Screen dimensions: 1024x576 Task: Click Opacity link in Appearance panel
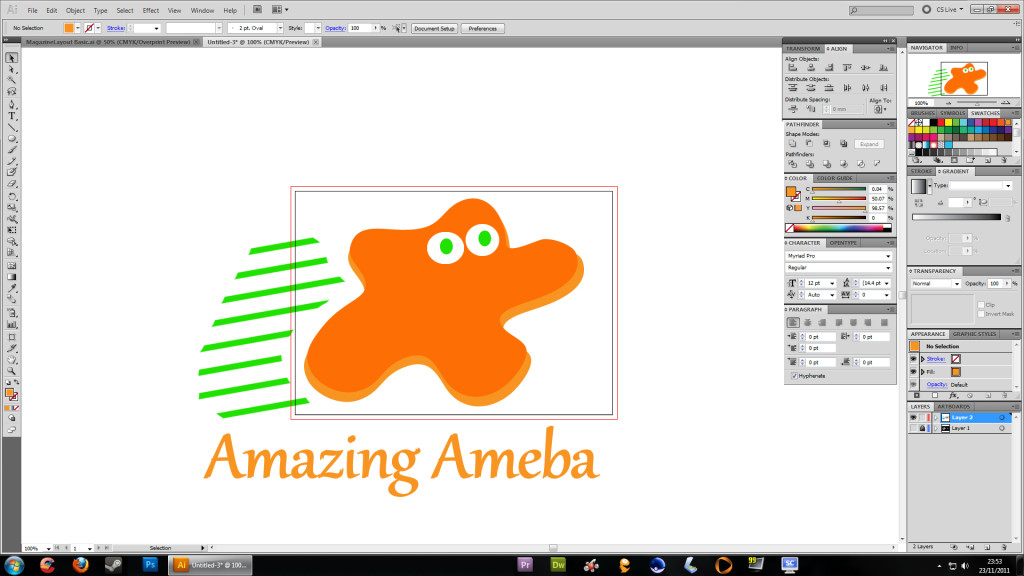pyautogui.click(x=936, y=385)
